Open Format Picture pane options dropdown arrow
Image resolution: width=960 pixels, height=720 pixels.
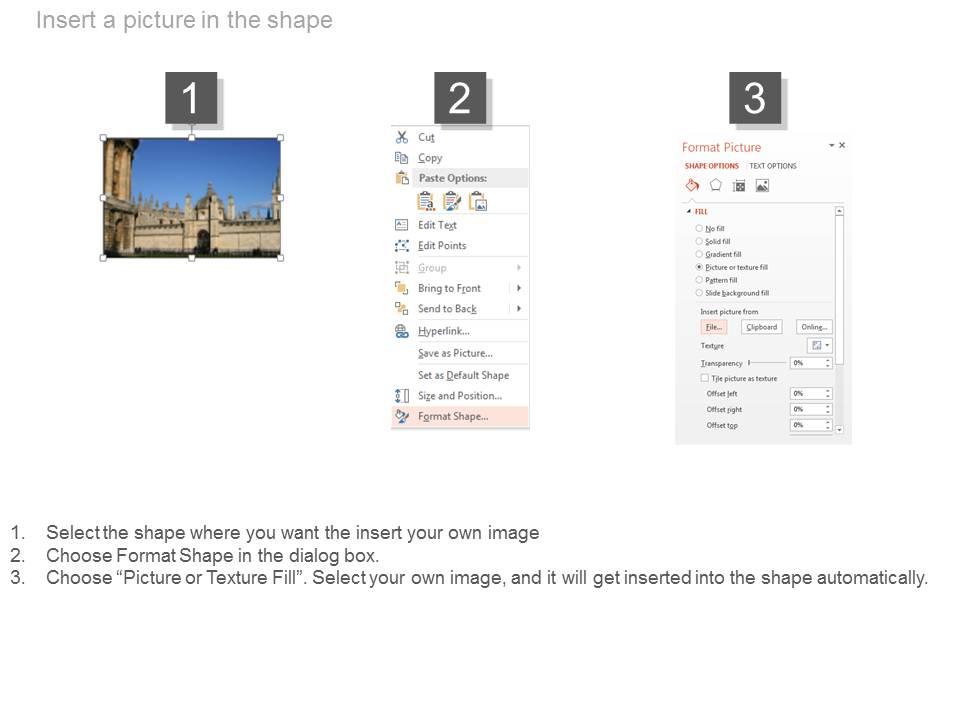click(831, 145)
